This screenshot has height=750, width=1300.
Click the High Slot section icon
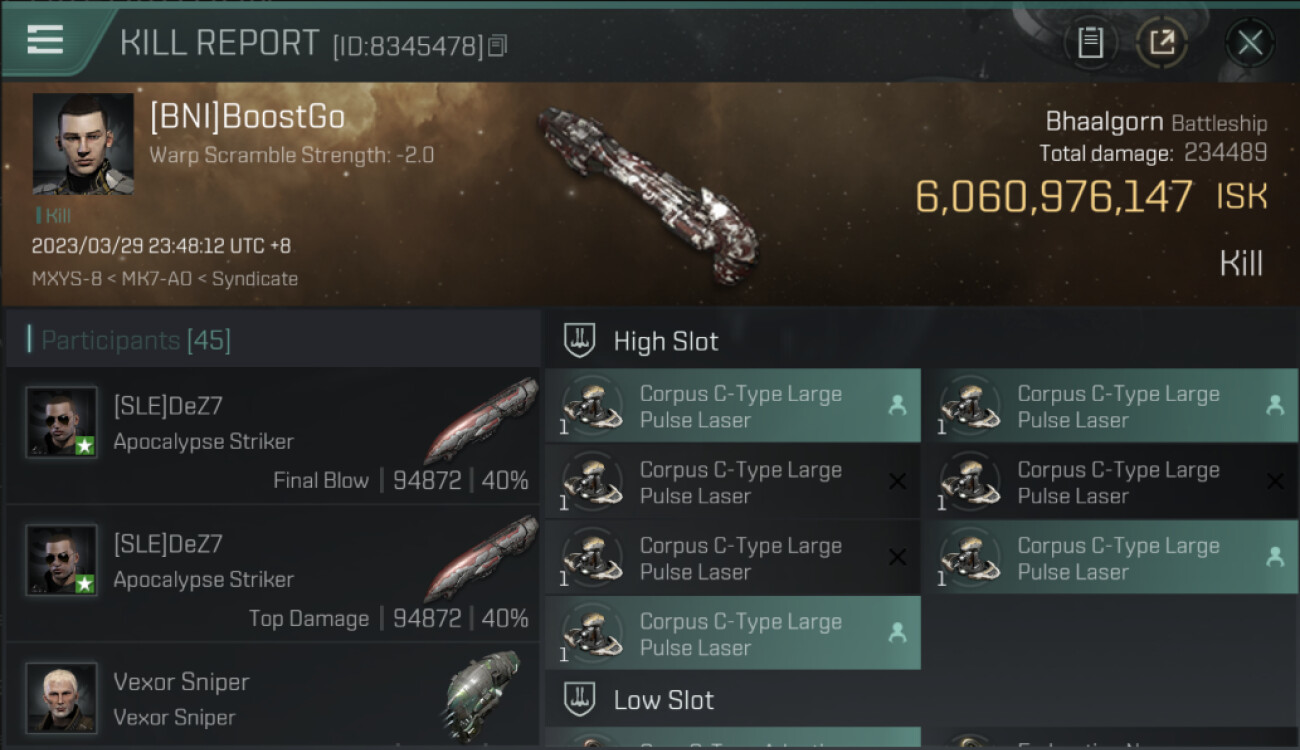click(580, 341)
